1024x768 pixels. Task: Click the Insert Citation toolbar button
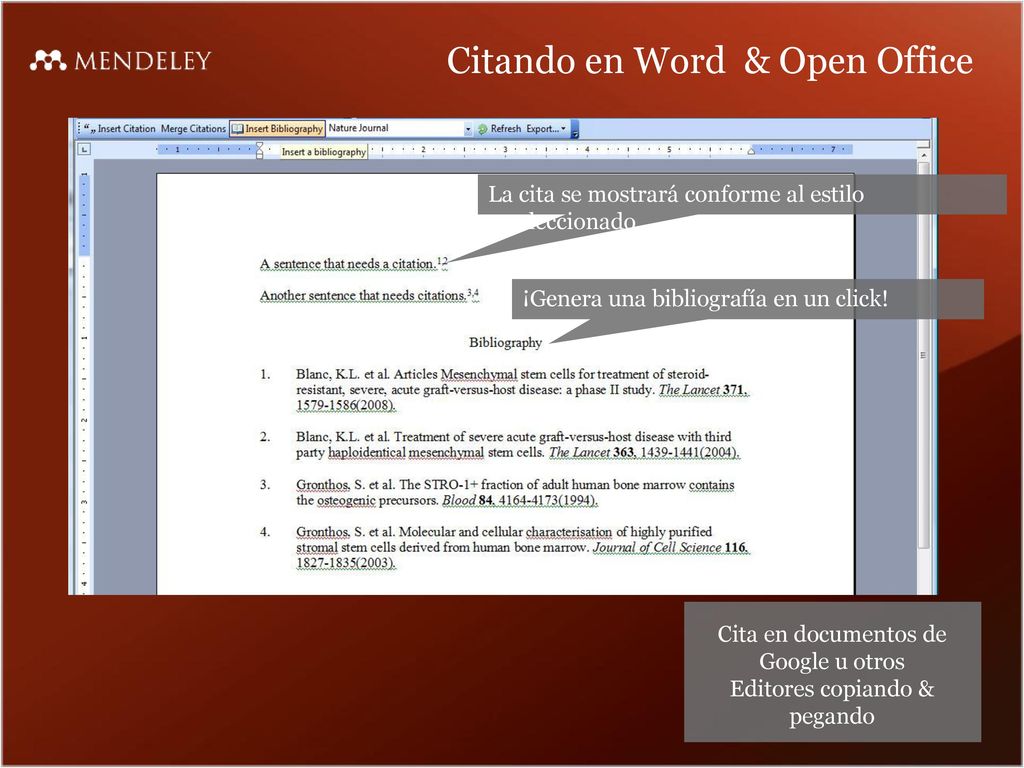coord(120,129)
